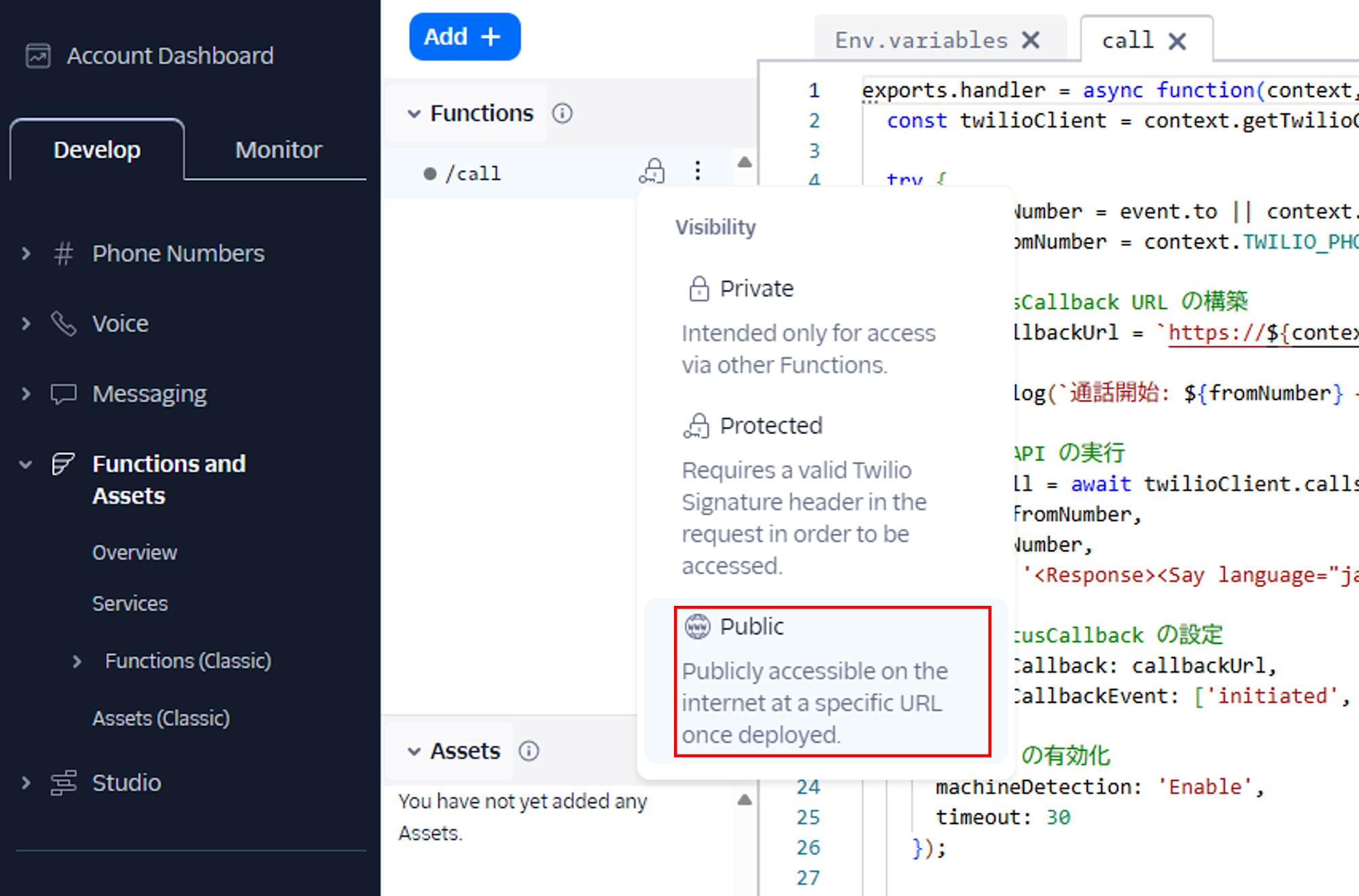
Task: Click the Messaging speech bubble icon
Action: [63, 394]
